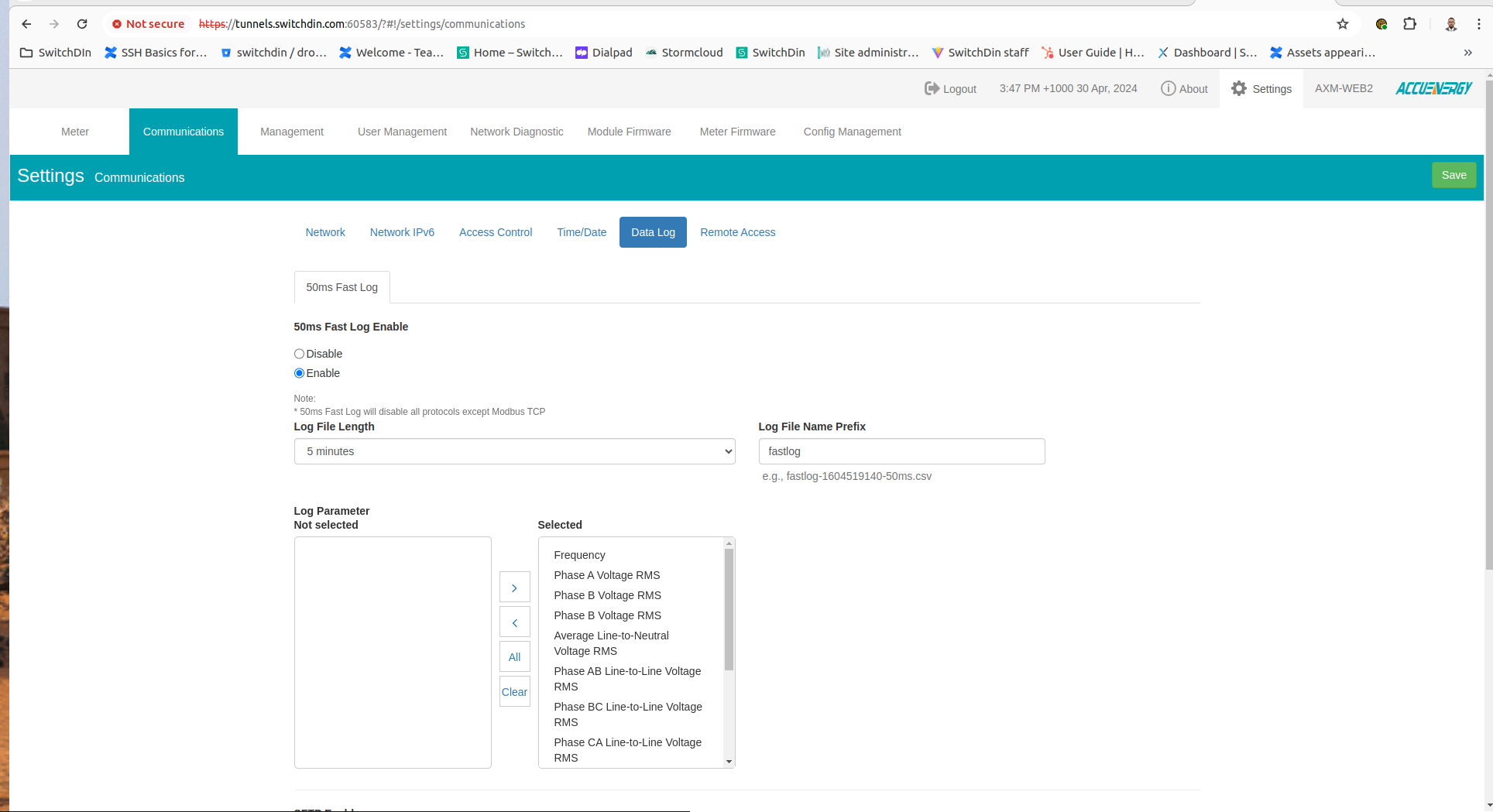This screenshot has width=1493, height=812.
Task: Open the Welcome - Tea bookmark
Action: [x=391, y=53]
